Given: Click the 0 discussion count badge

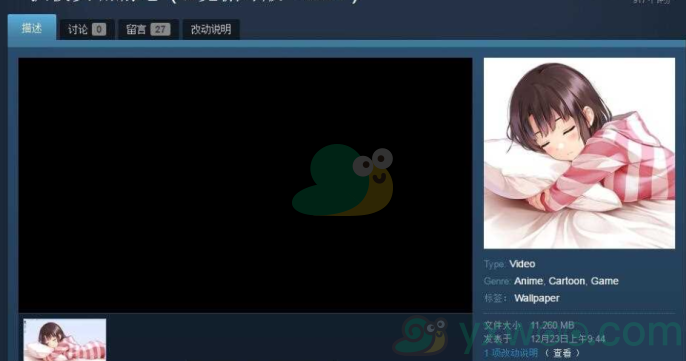Looking at the screenshot, I should pos(99,29).
